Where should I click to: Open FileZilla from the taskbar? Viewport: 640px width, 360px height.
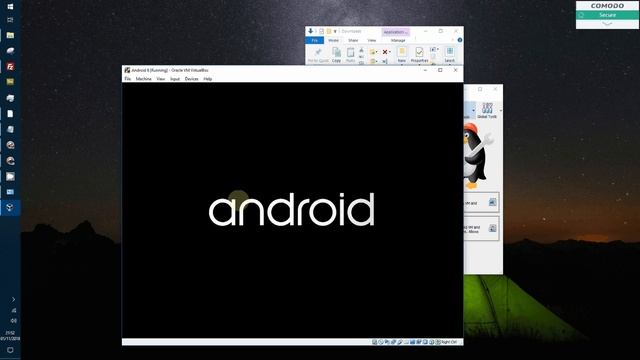pos(10,67)
